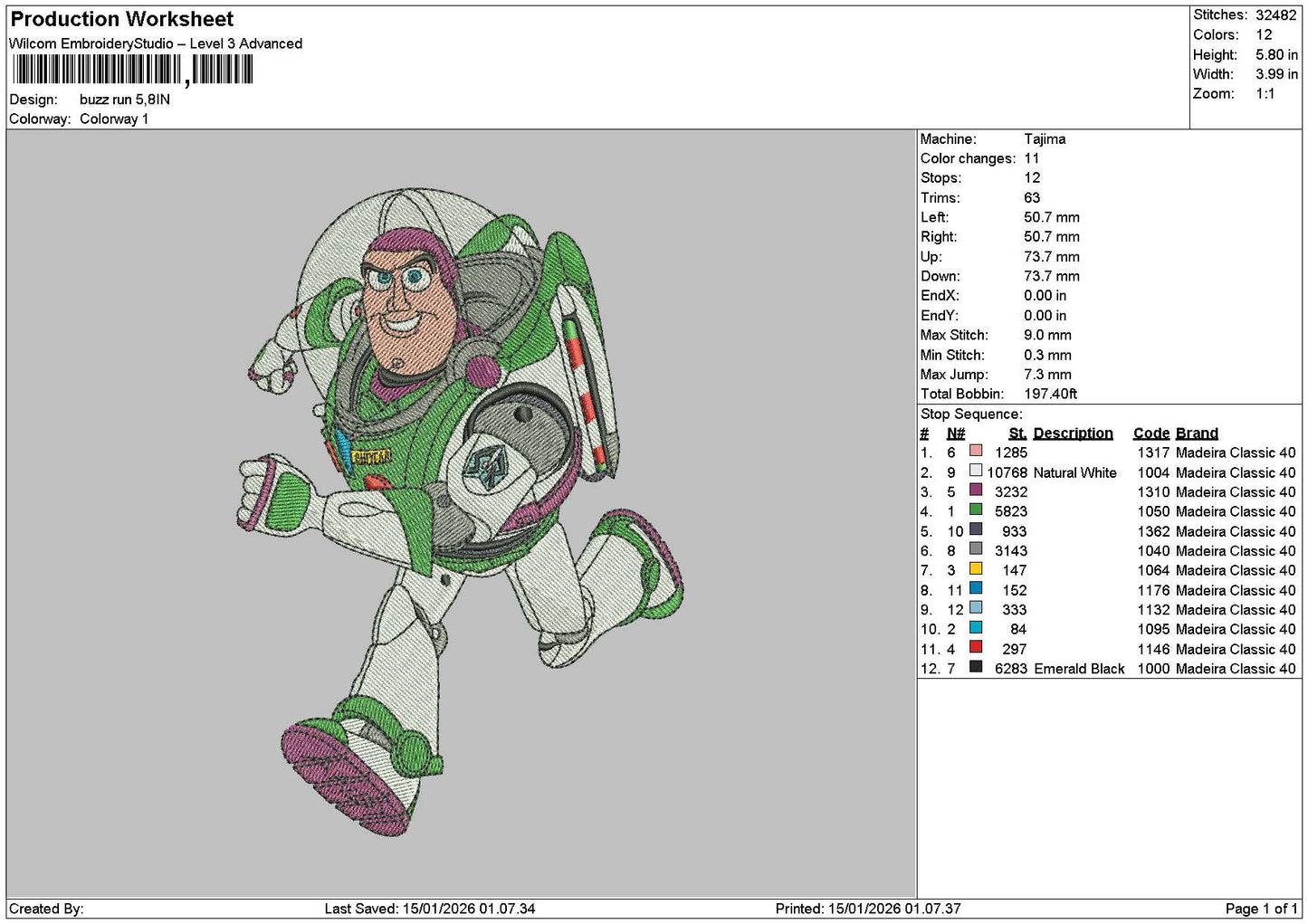
Task: Click the red swatch for code 1146
Action: 976,647
